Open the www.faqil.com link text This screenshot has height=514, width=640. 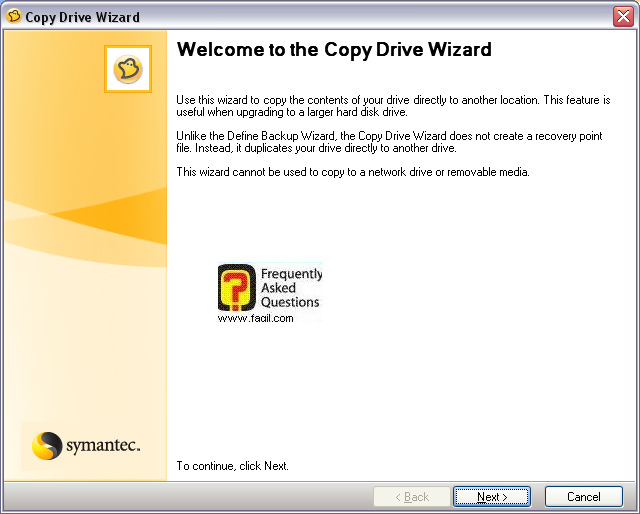coord(255,318)
